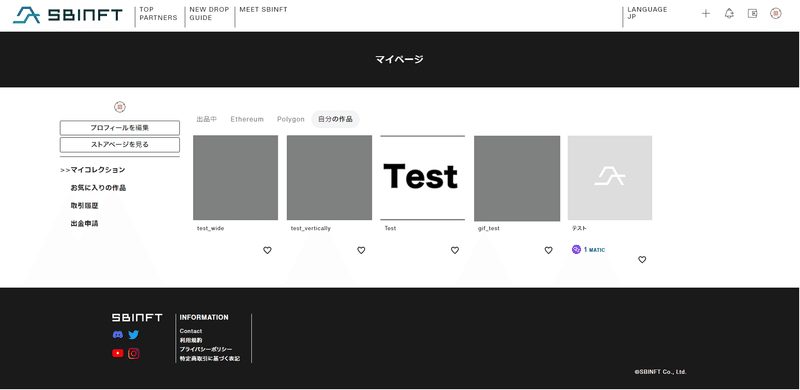
Task: Open the Contact footer link
Action: 191,331
